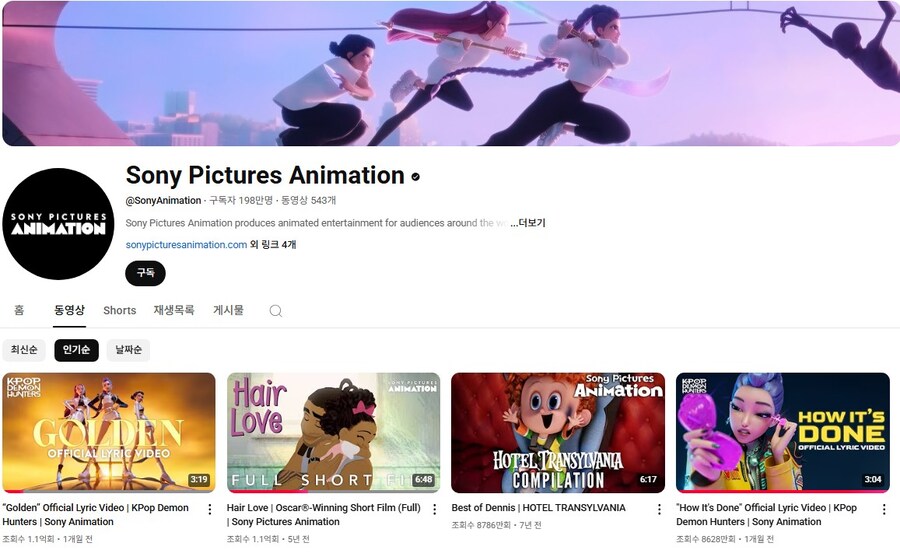The width and height of the screenshot is (900, 557).
Task: Play the Hair Love short film thumbnail
Action: pyautogui.click(x=333, y=432)
